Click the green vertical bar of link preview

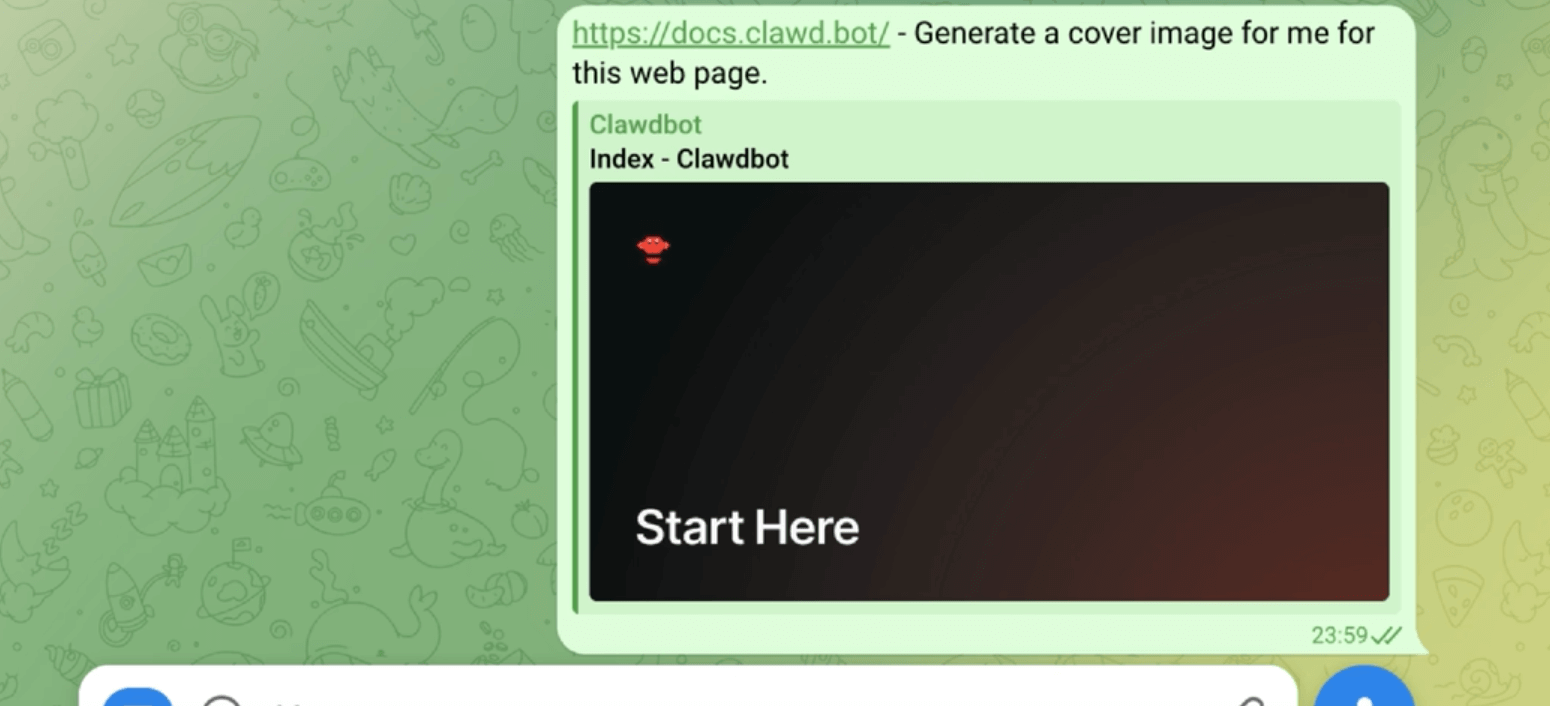[575, 356]
